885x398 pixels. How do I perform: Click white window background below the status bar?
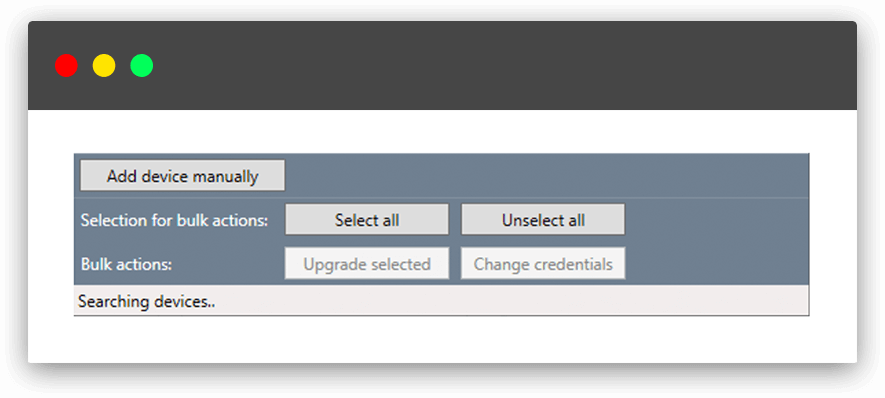pyautogui.click(x=442, y=339)
